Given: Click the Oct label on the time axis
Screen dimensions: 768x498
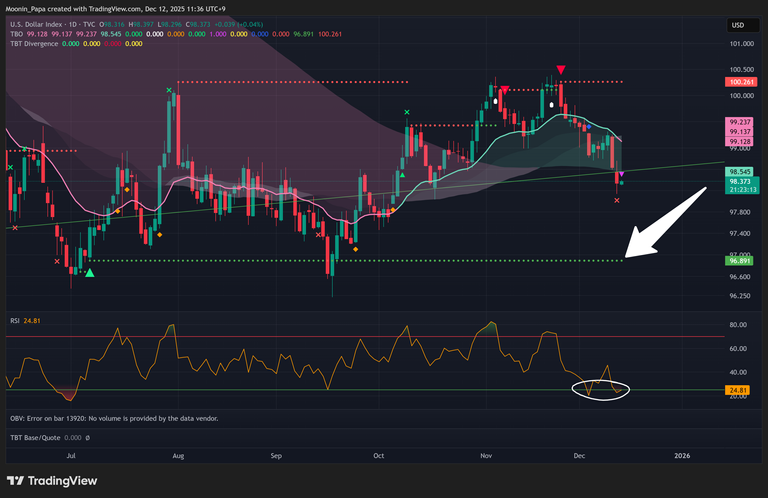Looking at the screenshot, I should point(378,455).
